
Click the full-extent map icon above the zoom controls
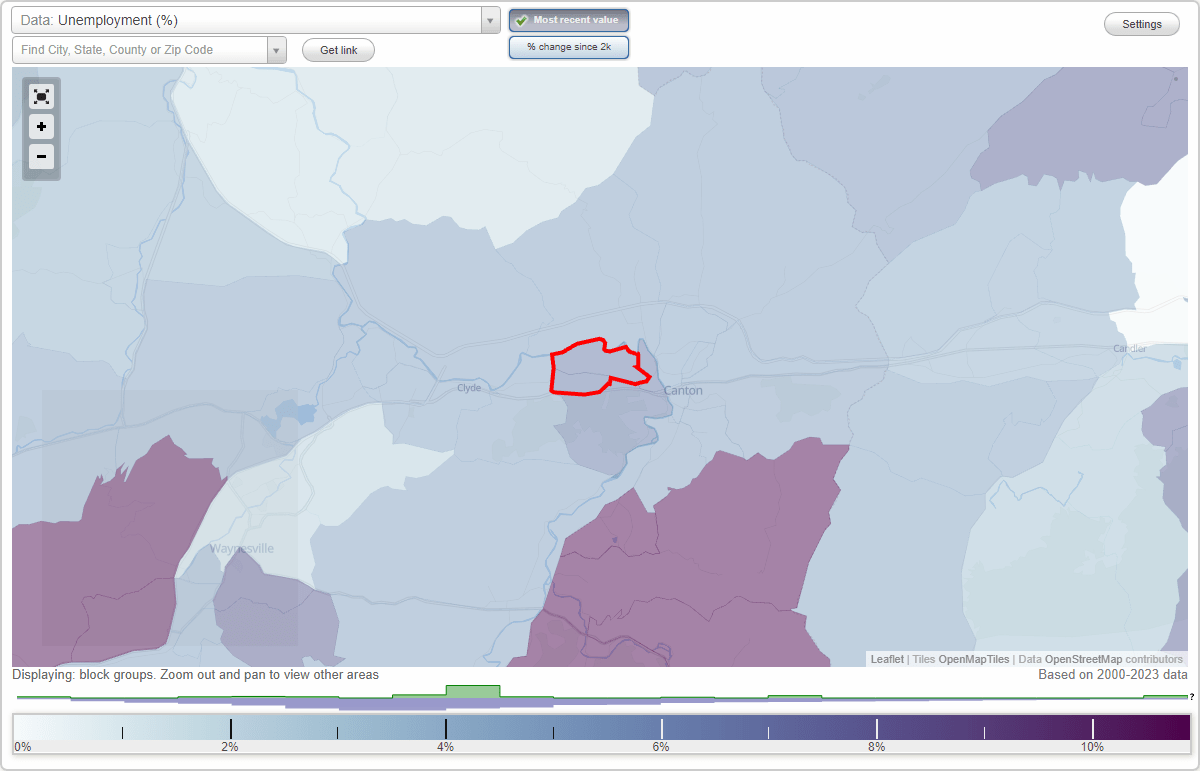(x=41, y=96)
